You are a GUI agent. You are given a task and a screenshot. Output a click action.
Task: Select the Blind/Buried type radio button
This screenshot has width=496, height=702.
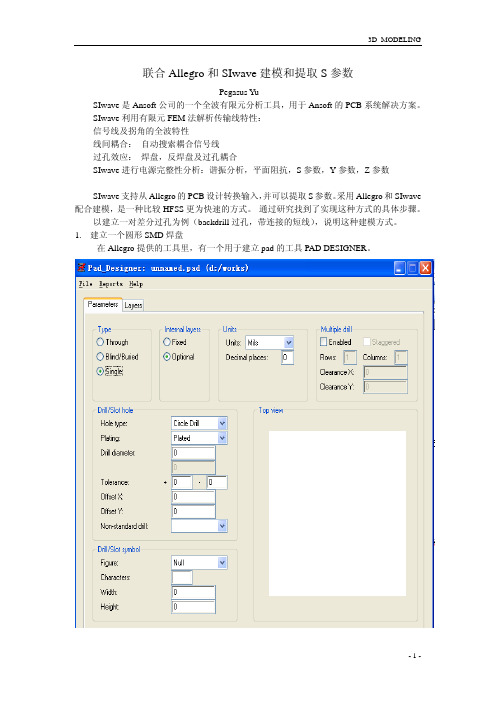100,357
